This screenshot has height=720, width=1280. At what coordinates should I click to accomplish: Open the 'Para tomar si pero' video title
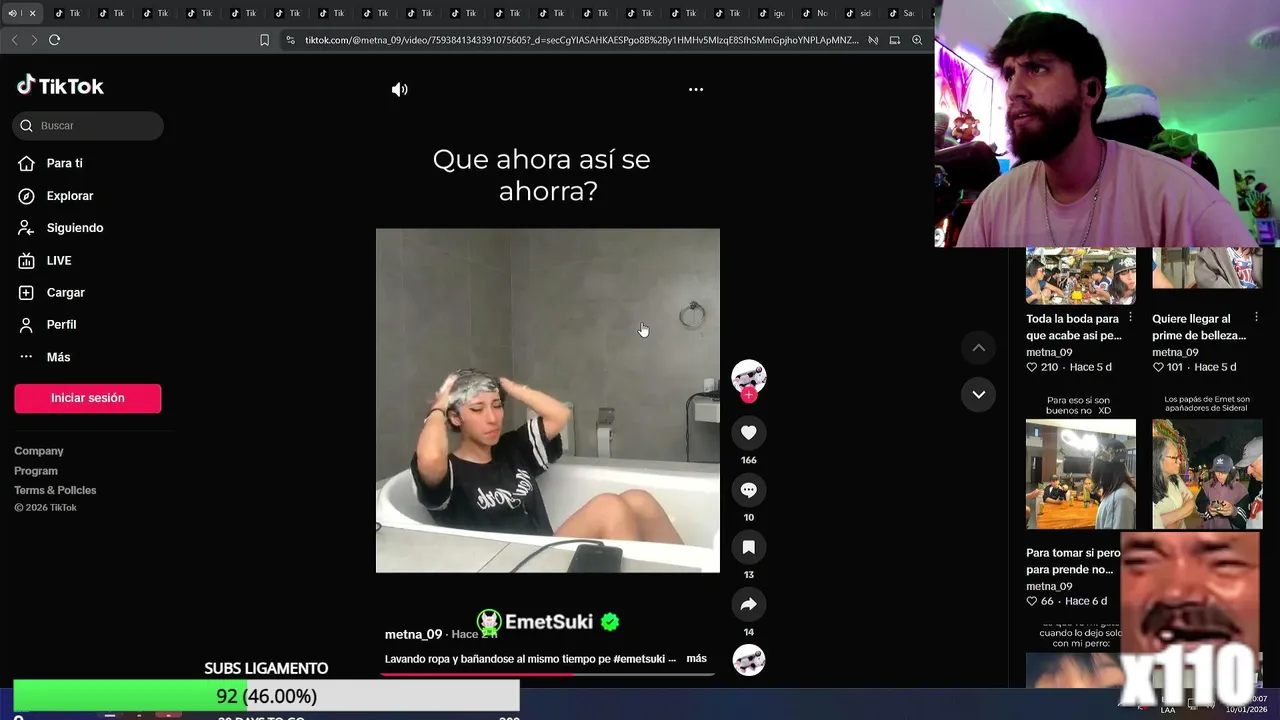click(x=1073, y=561)
